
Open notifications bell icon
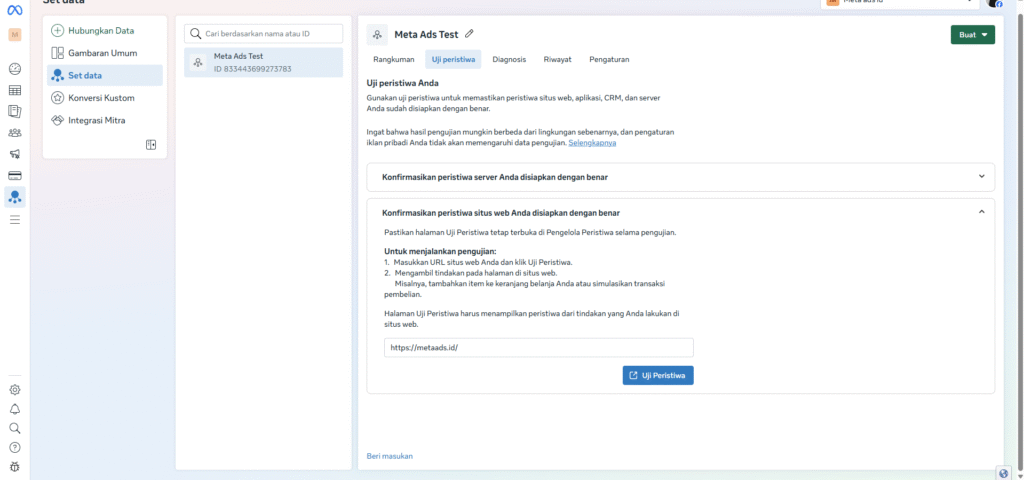15,409
